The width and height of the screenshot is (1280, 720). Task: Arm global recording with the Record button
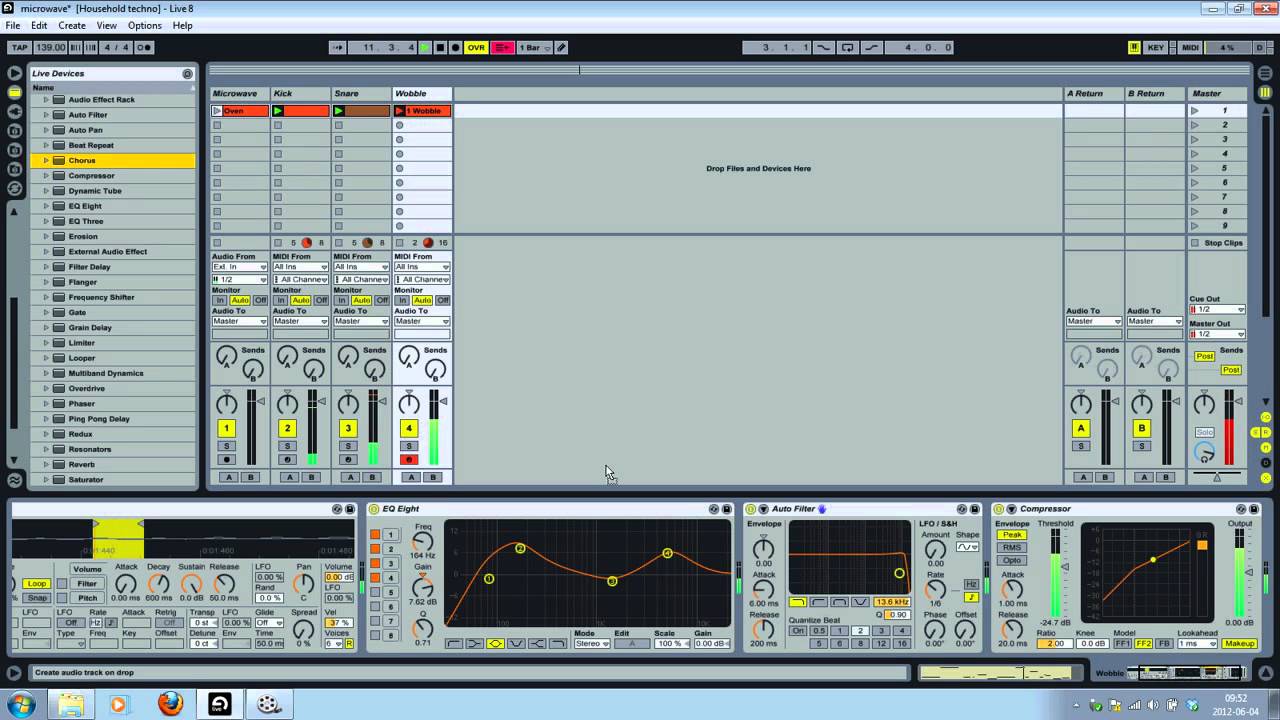click(x=455, y=47)
